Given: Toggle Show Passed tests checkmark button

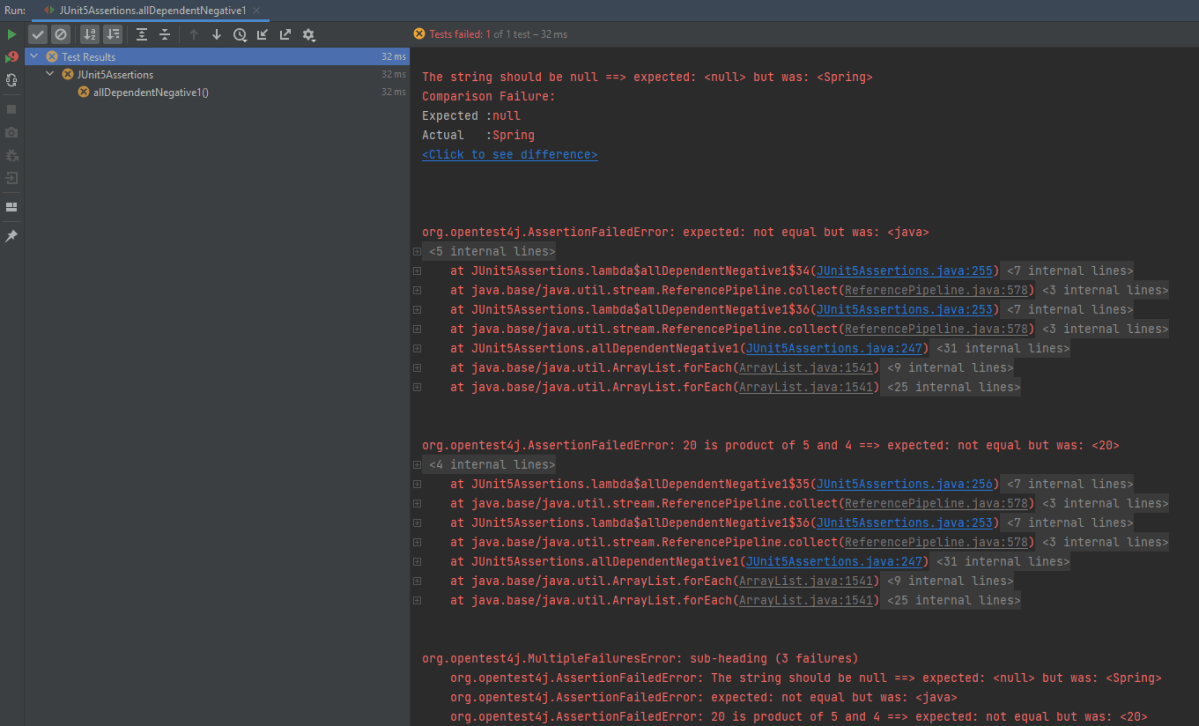Looking at the screenshot, I should 38,34.
